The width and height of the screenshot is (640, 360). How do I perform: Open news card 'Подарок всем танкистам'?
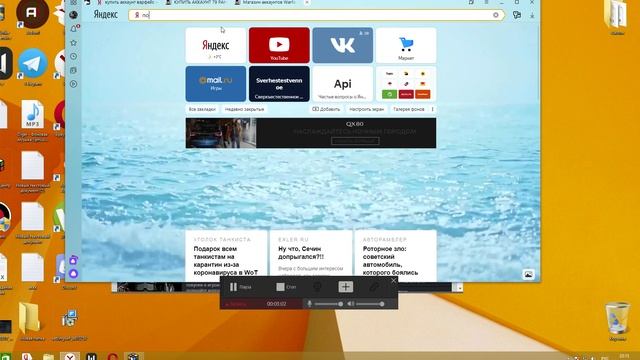point(226,256)
